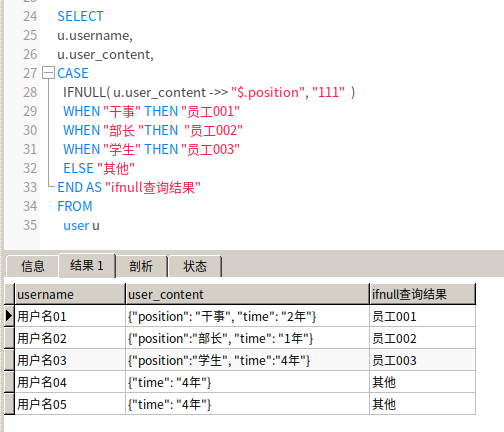Screen dimensions: 504x432
Task: Click the ifnull查询结果 column header
Action: (422, 294)
